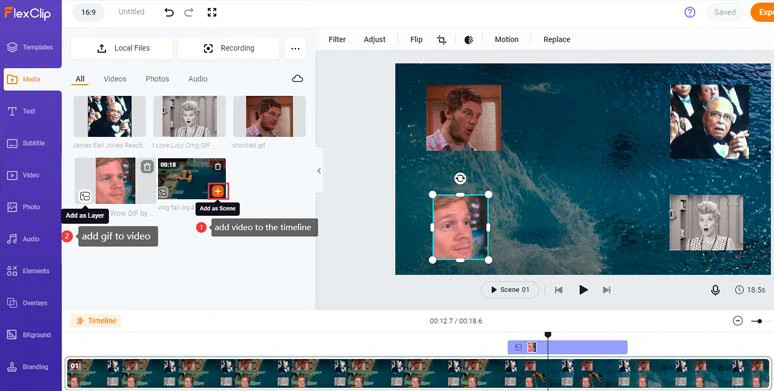The width and height of the screenshot is (774, 391).
Task: Click the cloud storage icon
Action: [x=297, y=78]
